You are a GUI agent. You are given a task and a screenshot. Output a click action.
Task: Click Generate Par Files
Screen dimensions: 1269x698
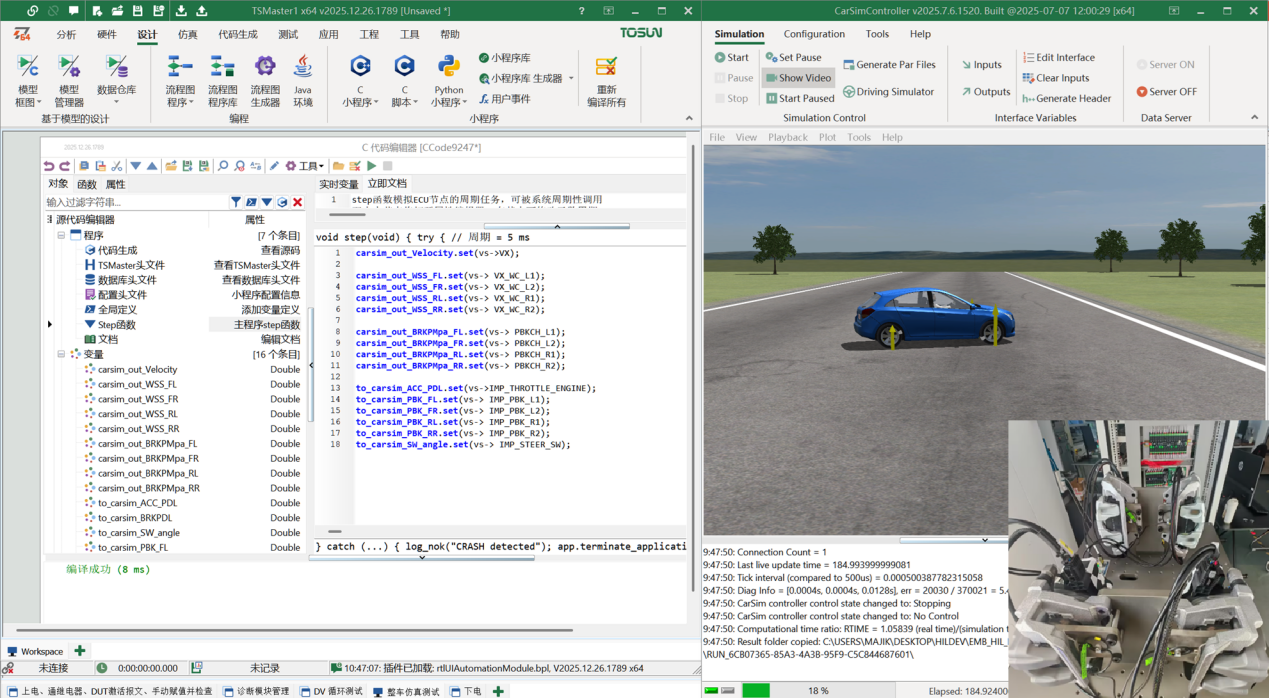tap(889, 65)
